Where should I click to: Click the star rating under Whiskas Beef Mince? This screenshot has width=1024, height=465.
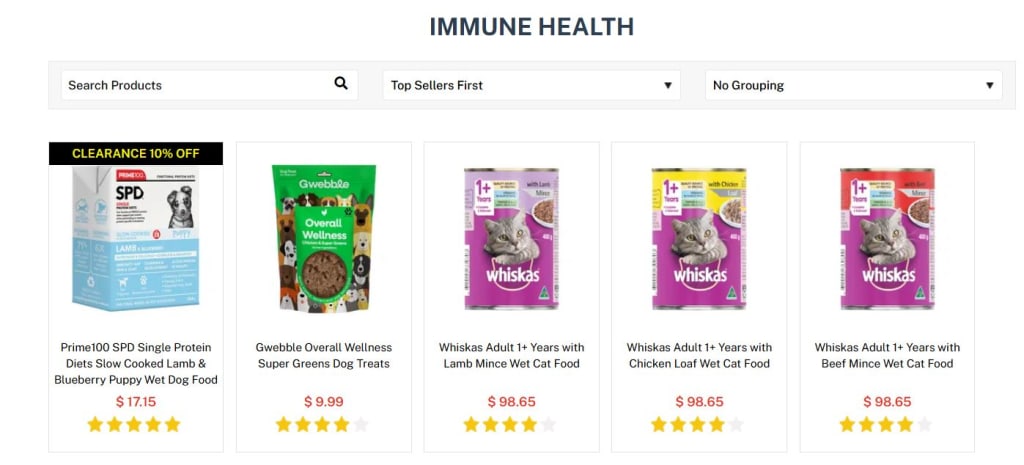886,425
